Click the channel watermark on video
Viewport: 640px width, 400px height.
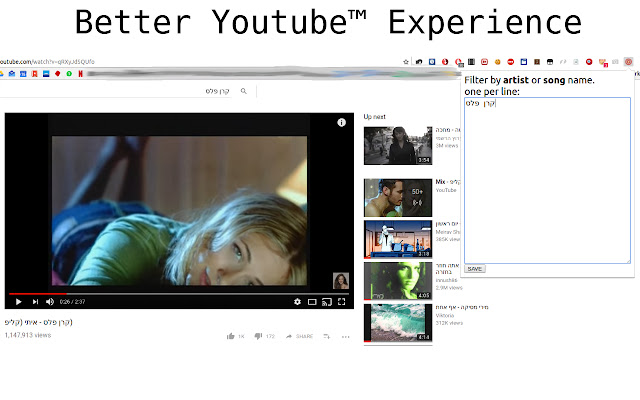(341, 281)
